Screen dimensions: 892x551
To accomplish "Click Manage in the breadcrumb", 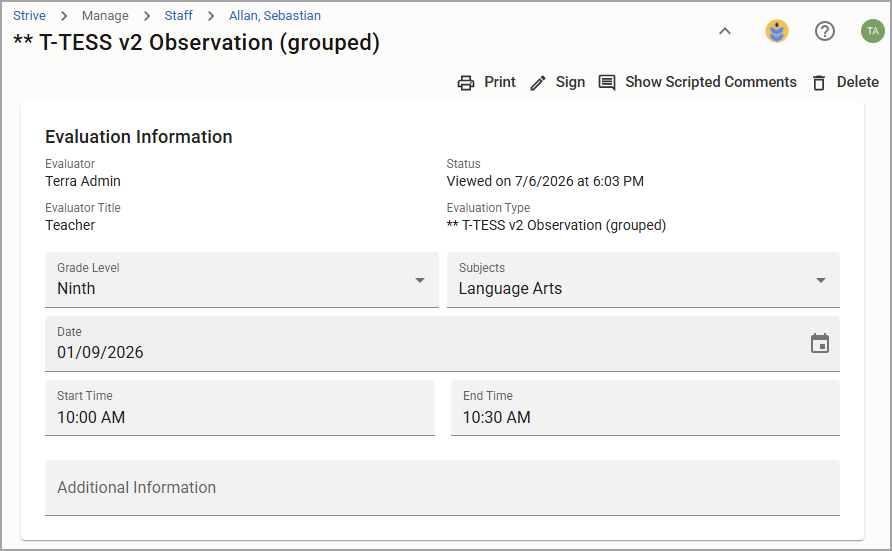I will (x=105, y=15).
